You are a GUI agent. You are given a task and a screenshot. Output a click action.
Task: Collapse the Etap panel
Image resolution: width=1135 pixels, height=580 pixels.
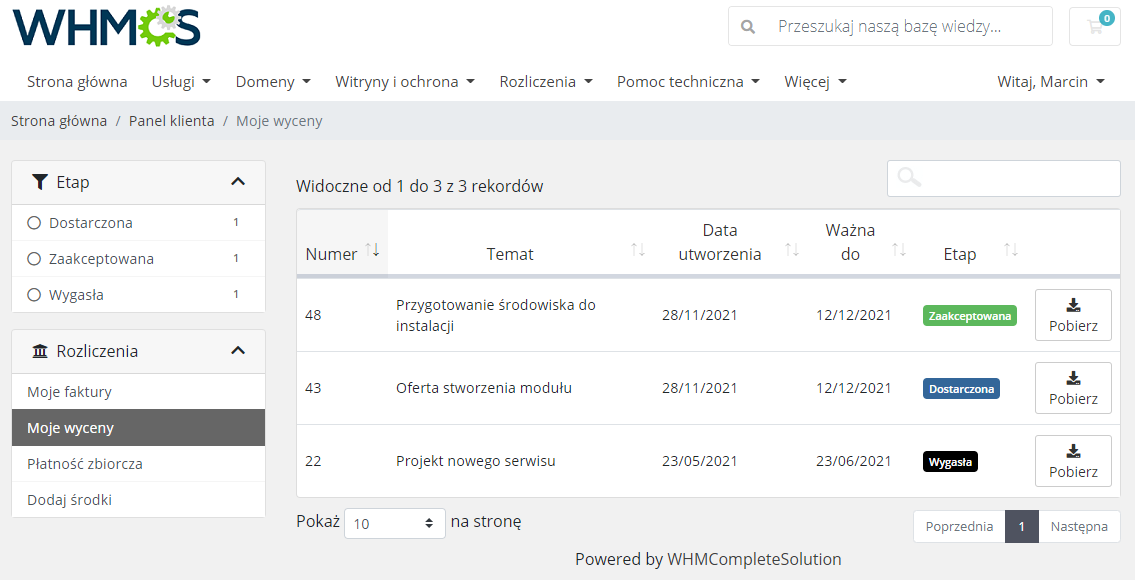point(237,182)
